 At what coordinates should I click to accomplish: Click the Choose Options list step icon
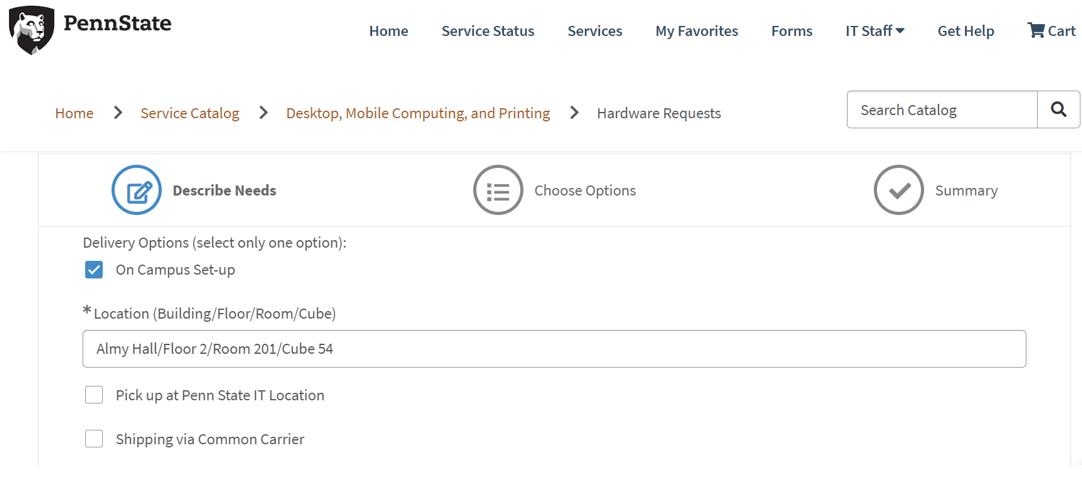498,190
